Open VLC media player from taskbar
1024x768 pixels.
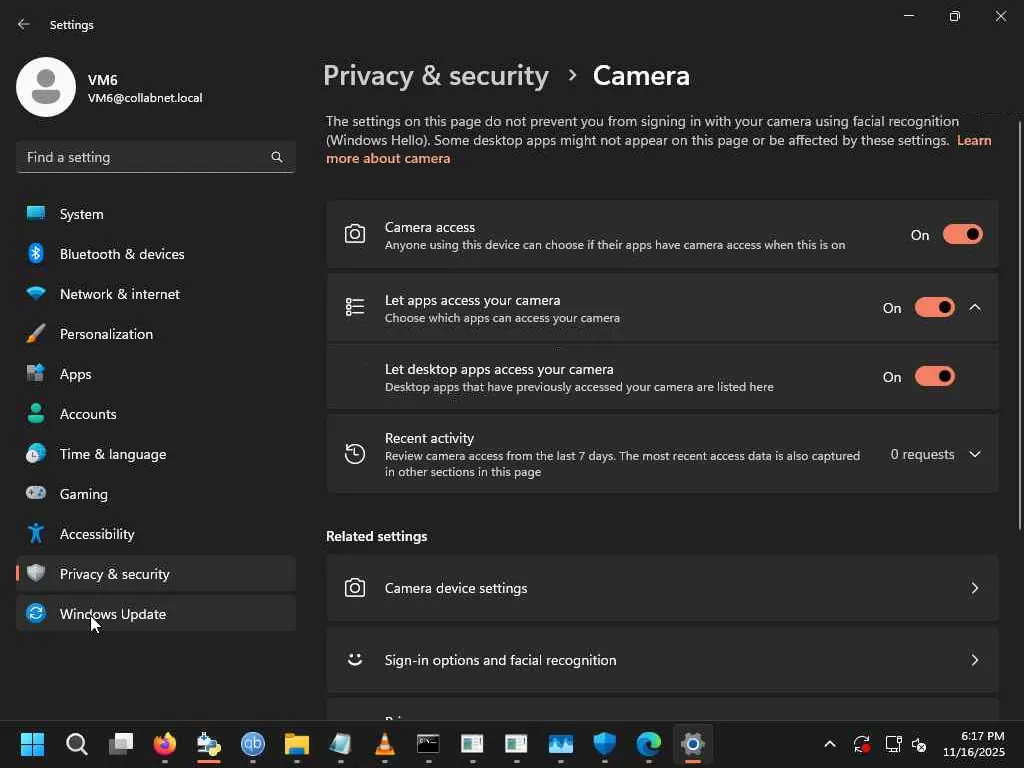[x=384, y=744]
